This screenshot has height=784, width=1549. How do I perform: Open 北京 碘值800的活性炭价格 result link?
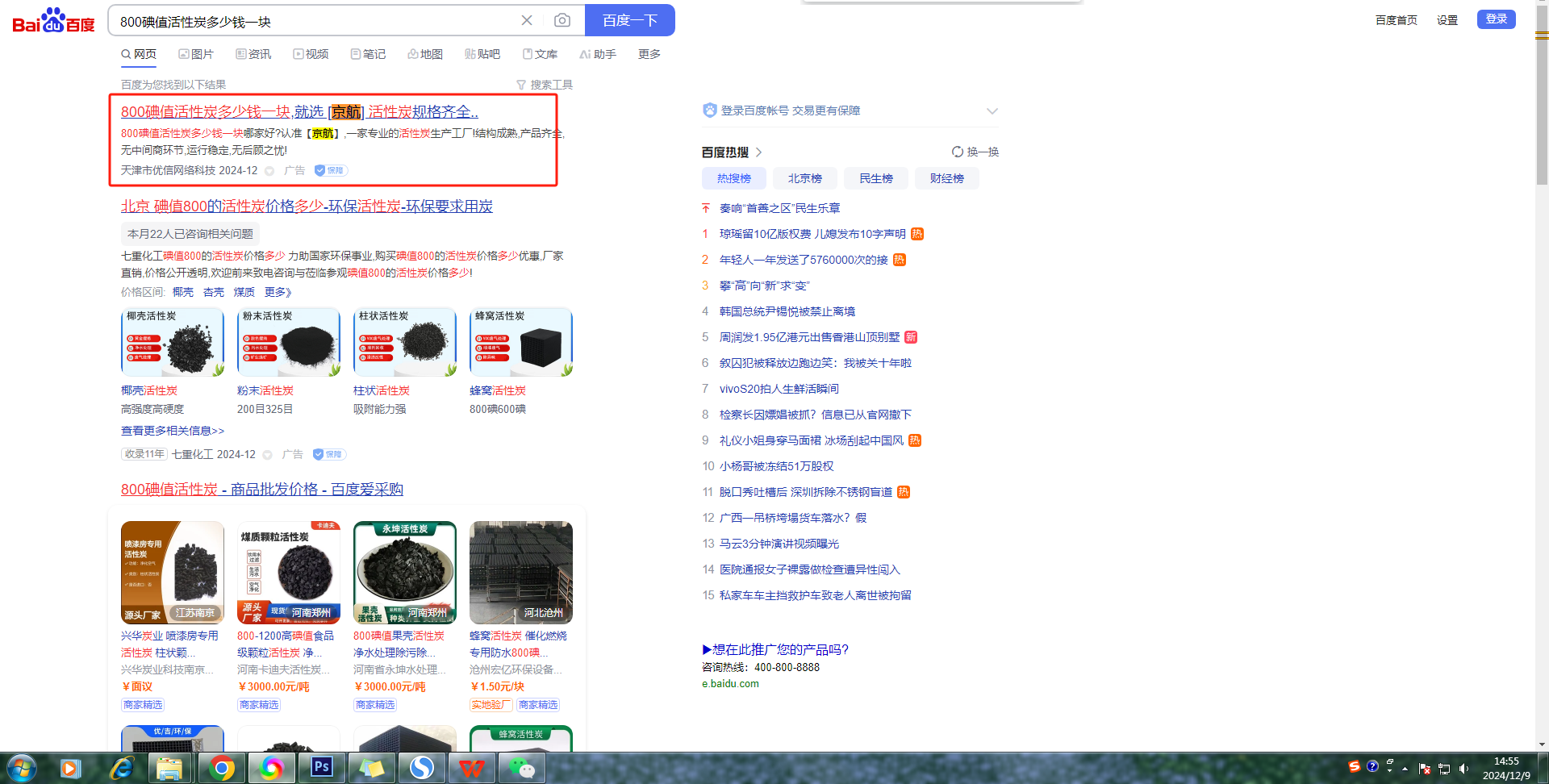click(307, 206)
